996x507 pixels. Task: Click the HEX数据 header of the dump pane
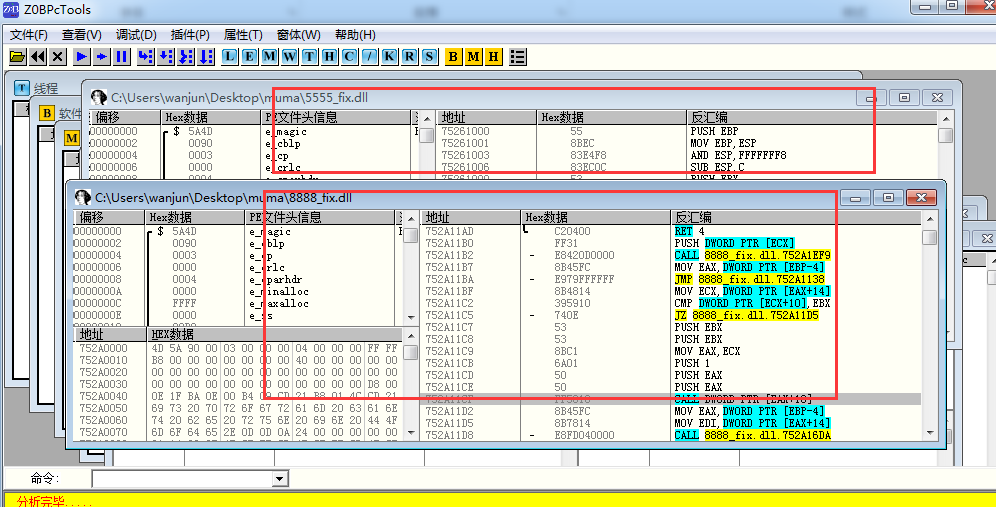274,334
